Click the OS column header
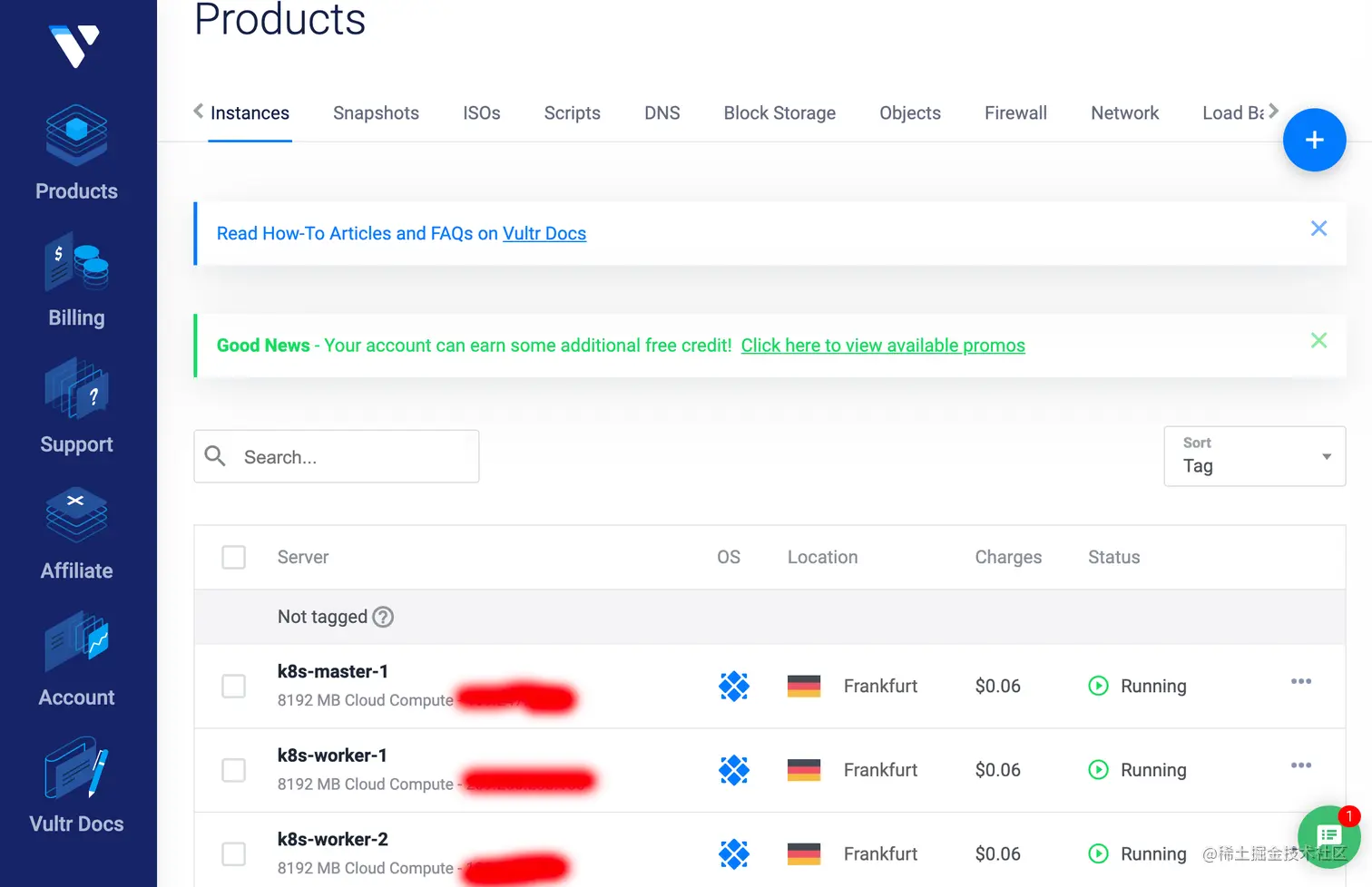Screen dimensions: 1372x887 pyautogui.click(x=729, y=557)
